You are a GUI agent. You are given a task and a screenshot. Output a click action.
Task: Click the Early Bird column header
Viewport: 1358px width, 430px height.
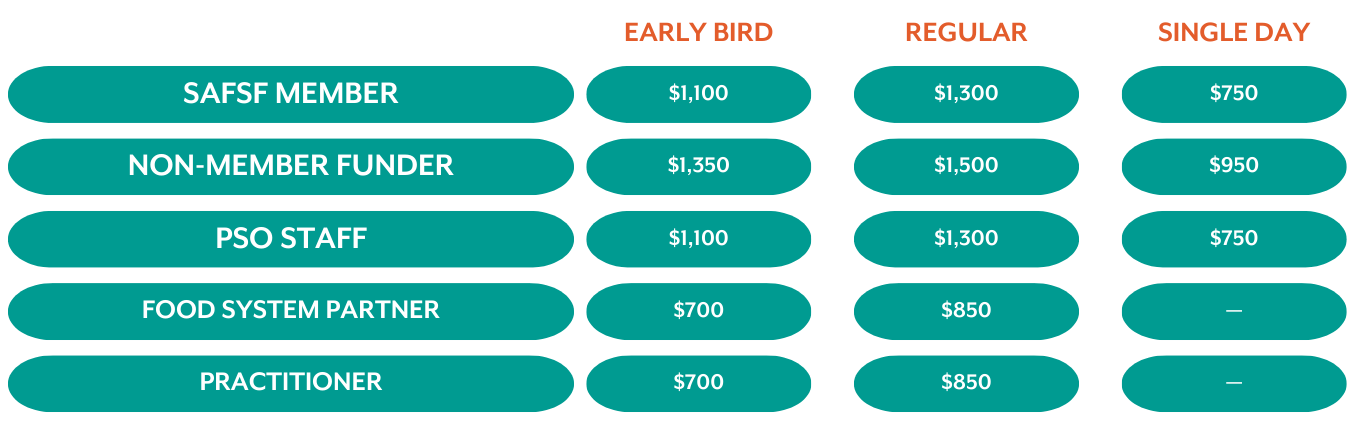(x=699, y=32)
